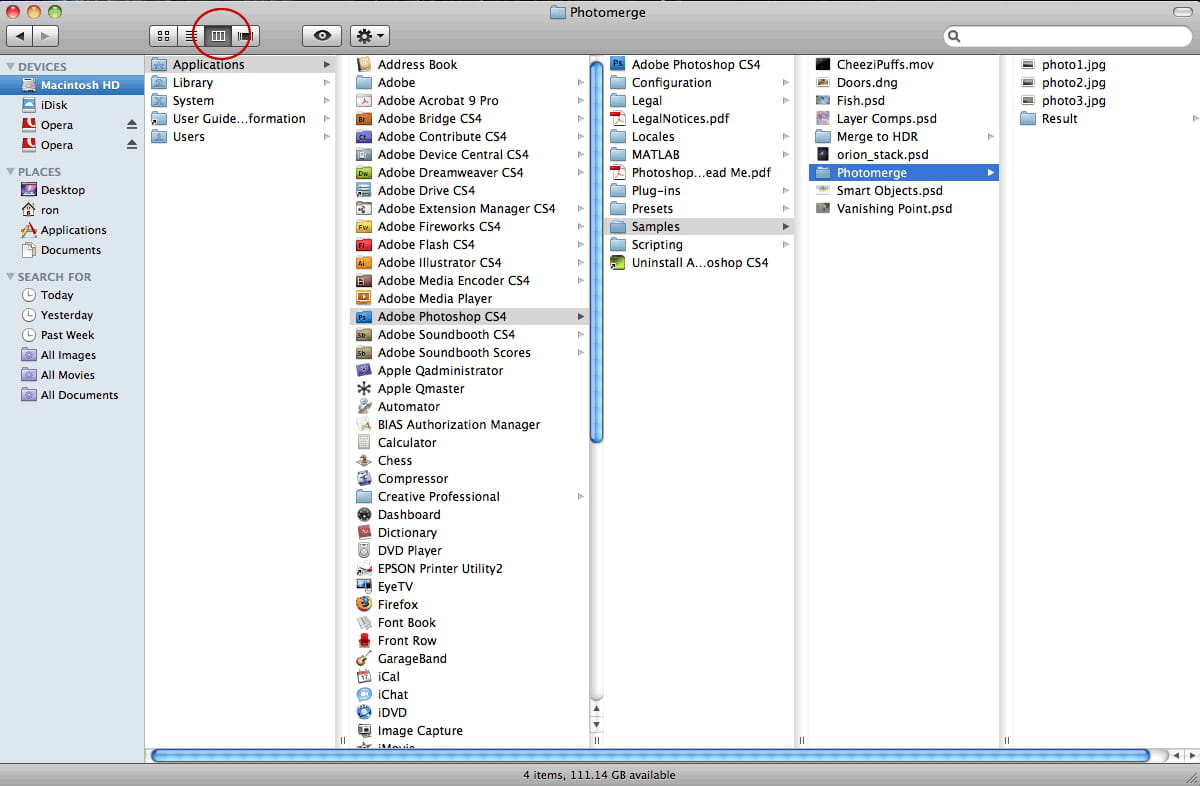The width and height of the screenshot is (1200, 786).
Task: Select iDisk in the sidebar
Action: click(54, 105)
